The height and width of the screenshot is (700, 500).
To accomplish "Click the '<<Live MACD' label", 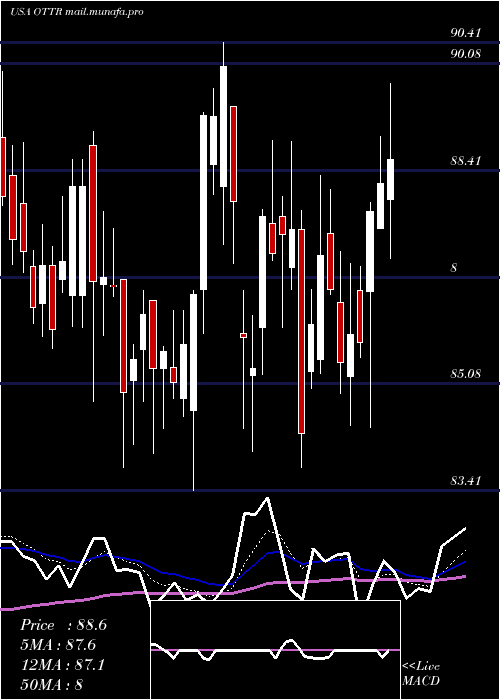I will pyautogui.click(x=421, y=673).
